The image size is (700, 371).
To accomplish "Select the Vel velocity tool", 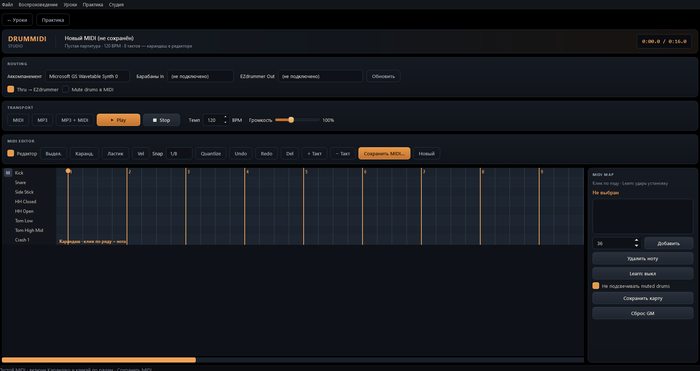I will [141, 154].
